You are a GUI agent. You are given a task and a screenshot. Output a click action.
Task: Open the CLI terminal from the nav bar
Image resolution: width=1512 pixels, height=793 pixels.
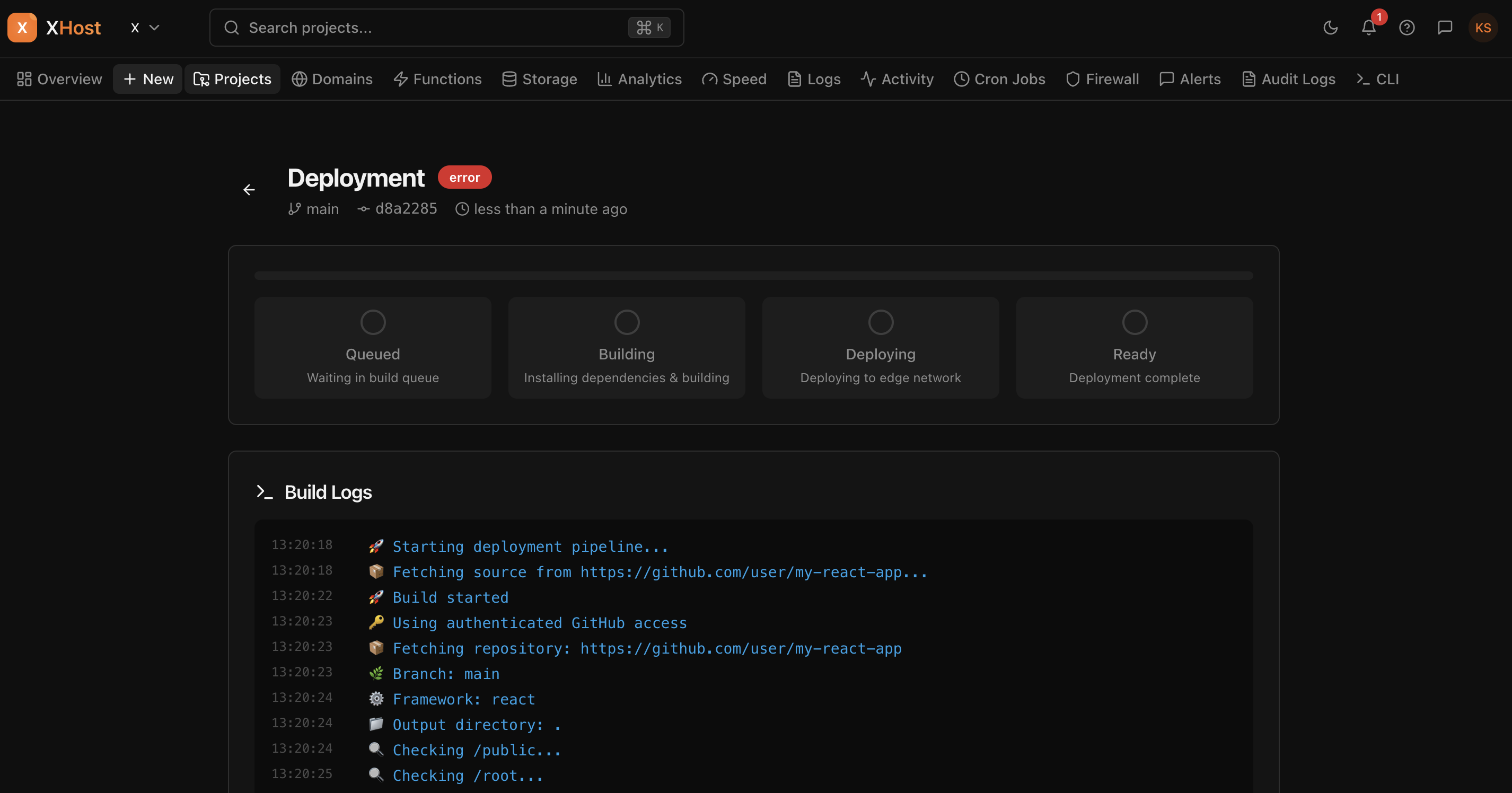[x=1376, y=78]
